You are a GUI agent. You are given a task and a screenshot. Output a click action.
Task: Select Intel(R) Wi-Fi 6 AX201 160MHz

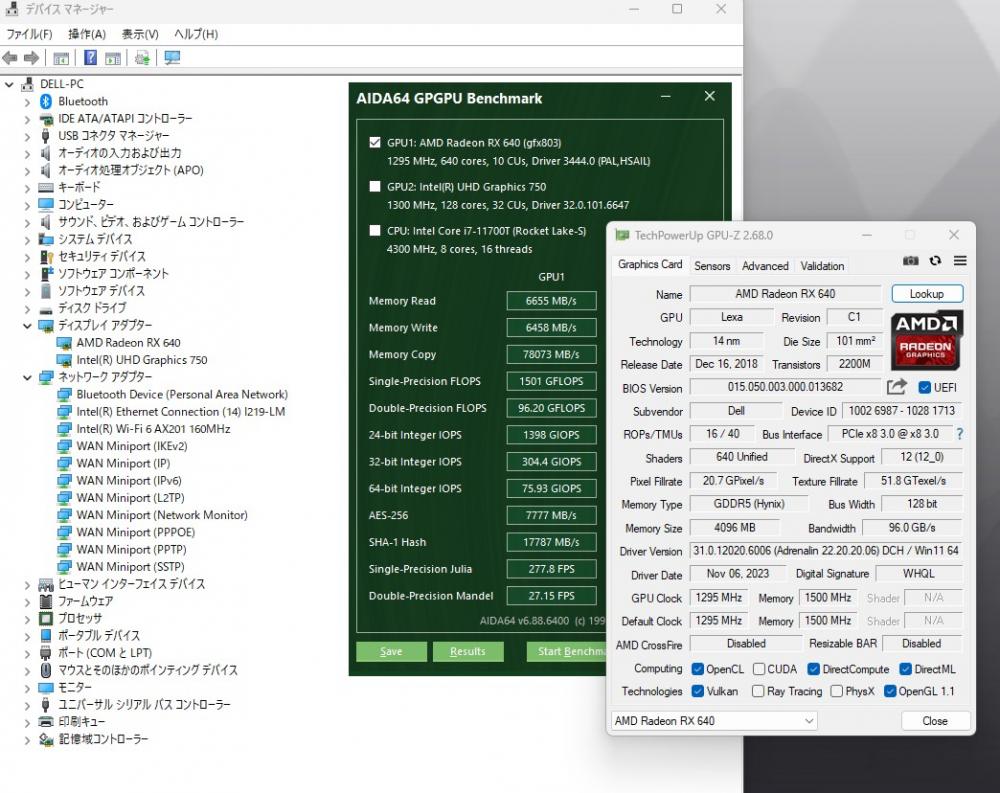click(x=153, y=429)
